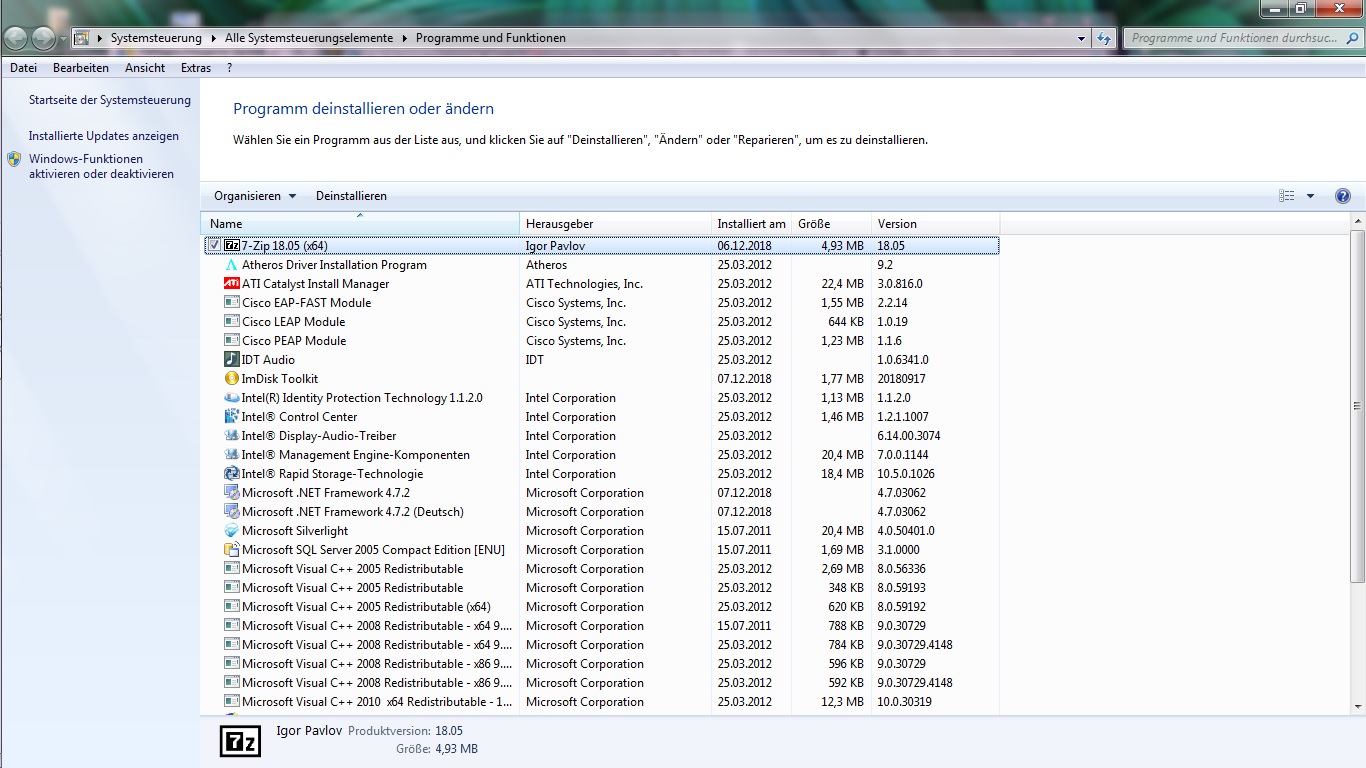This screenshot has width=1366, height=768.
Task: Sort by the Herausgeber column header
Action: (616, 224)
